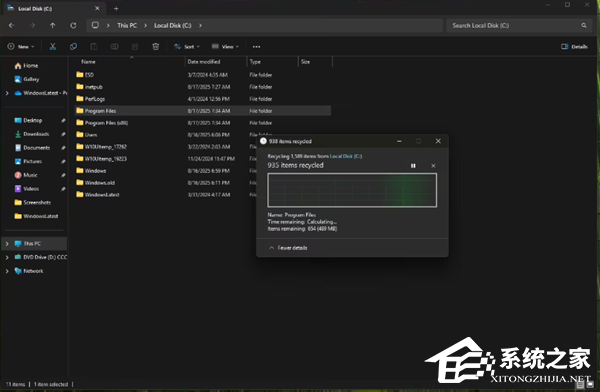Image resolution: width=600 pixels, height=392 pixels.
Task: Go up one folder level arrow
Action: (x=52, y=25)
